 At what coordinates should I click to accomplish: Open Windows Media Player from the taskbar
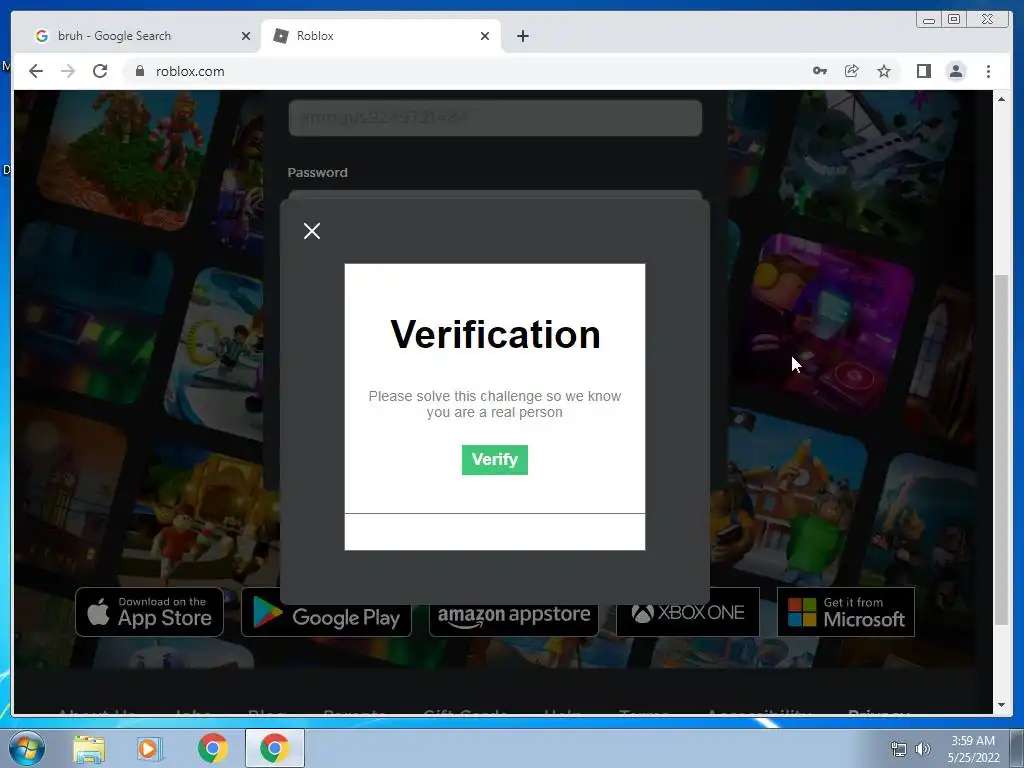click(149, 748)
